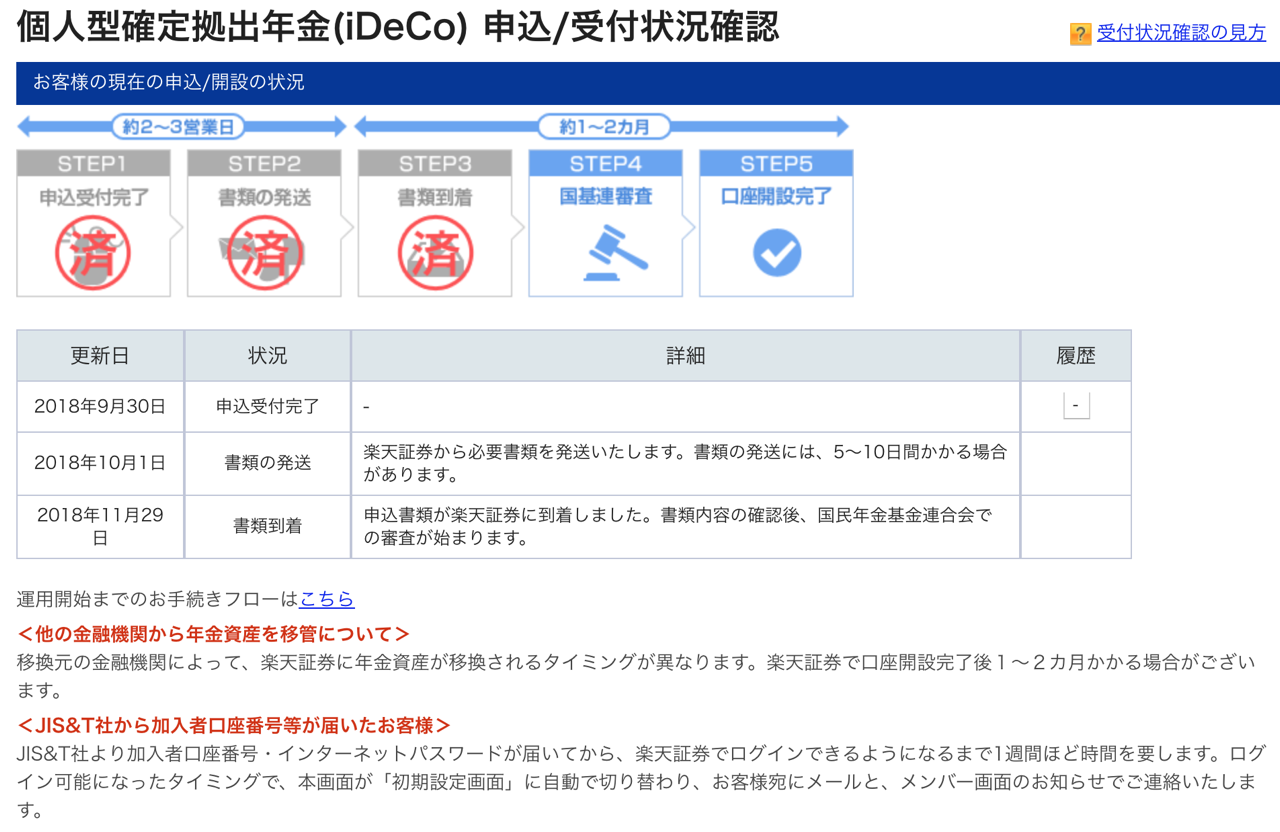Click the STEP5 header label
Screen dimensions: 1280x832
point(776,164)
